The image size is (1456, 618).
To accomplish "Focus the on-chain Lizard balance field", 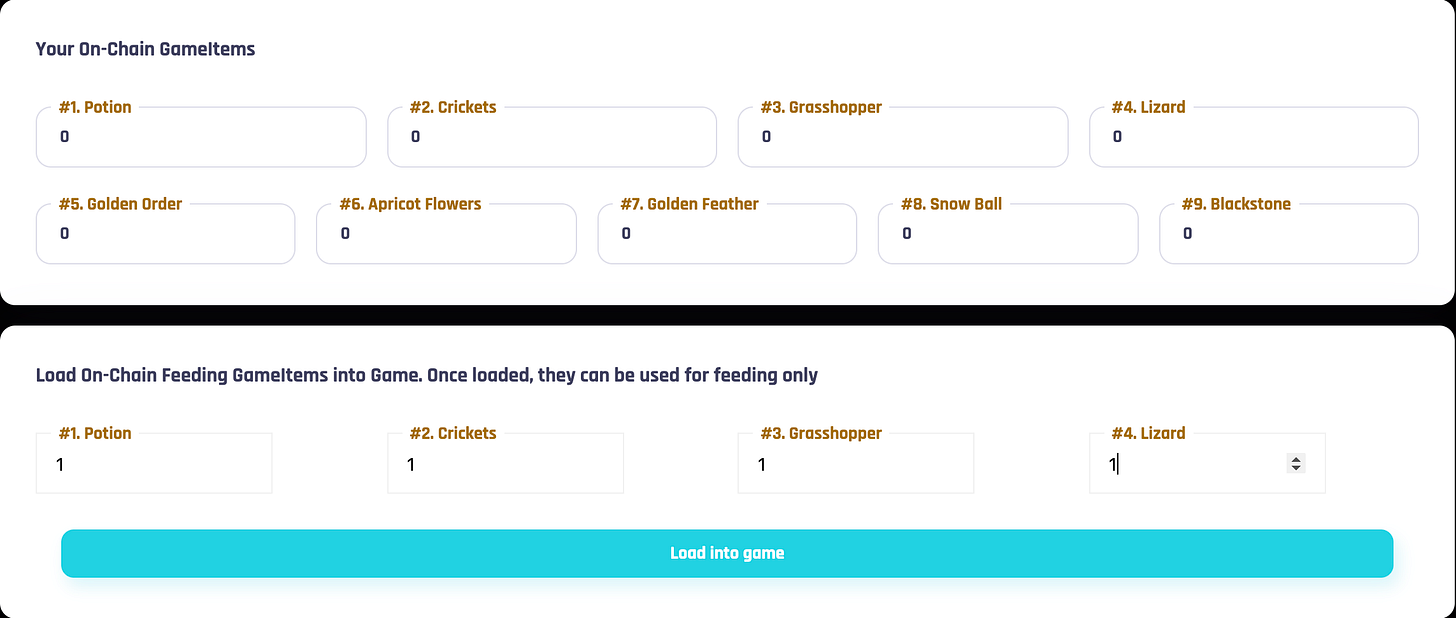I will [1253, 138].
